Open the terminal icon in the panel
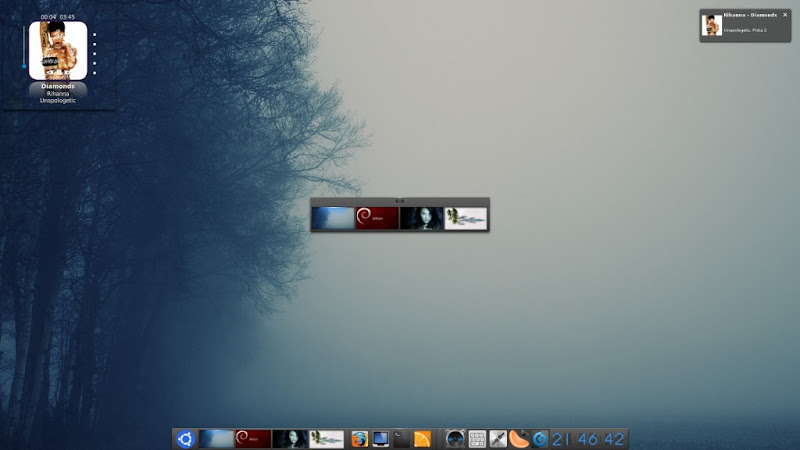 (x=401, y=439)
